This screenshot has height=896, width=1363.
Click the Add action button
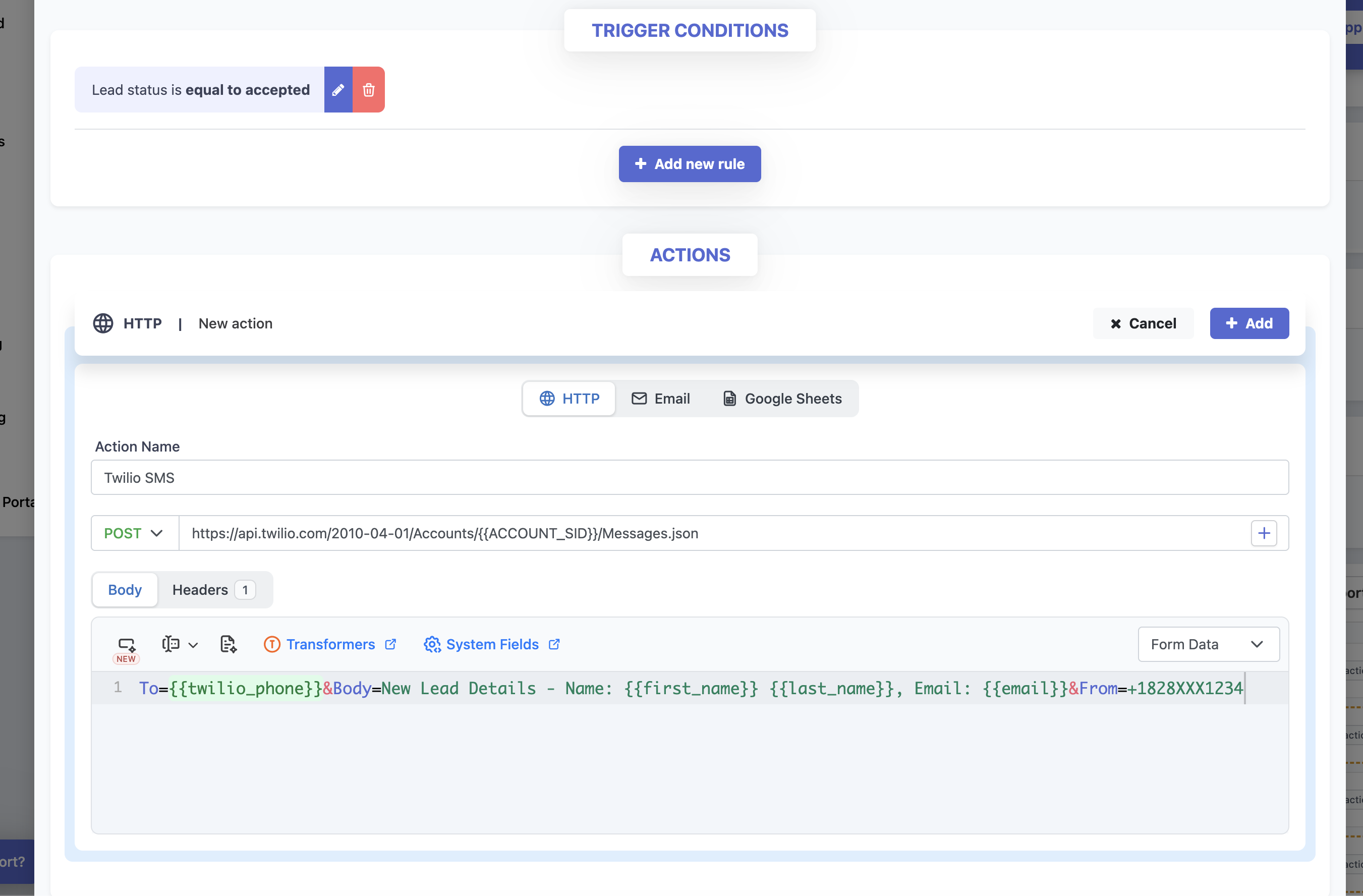coord(1248,323)
